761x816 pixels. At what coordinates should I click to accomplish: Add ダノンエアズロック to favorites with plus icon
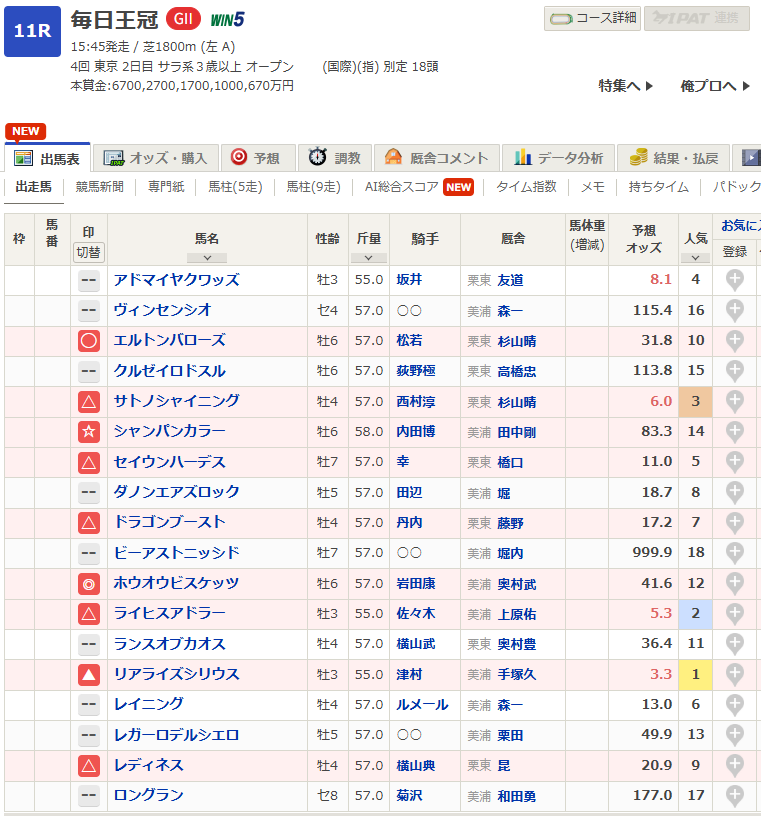point(734,492)
